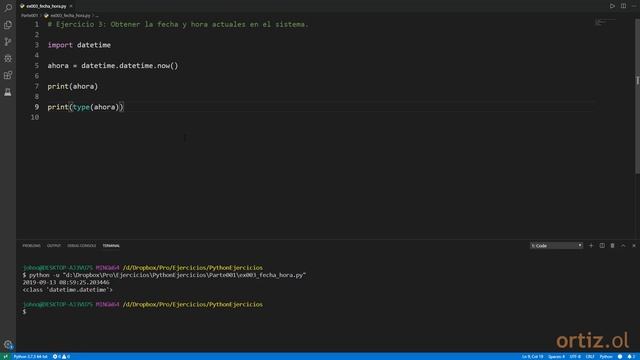Close the ex003_fecha_hora.py tab
Screen dimensions: 640x360
(x=71, y=6)
